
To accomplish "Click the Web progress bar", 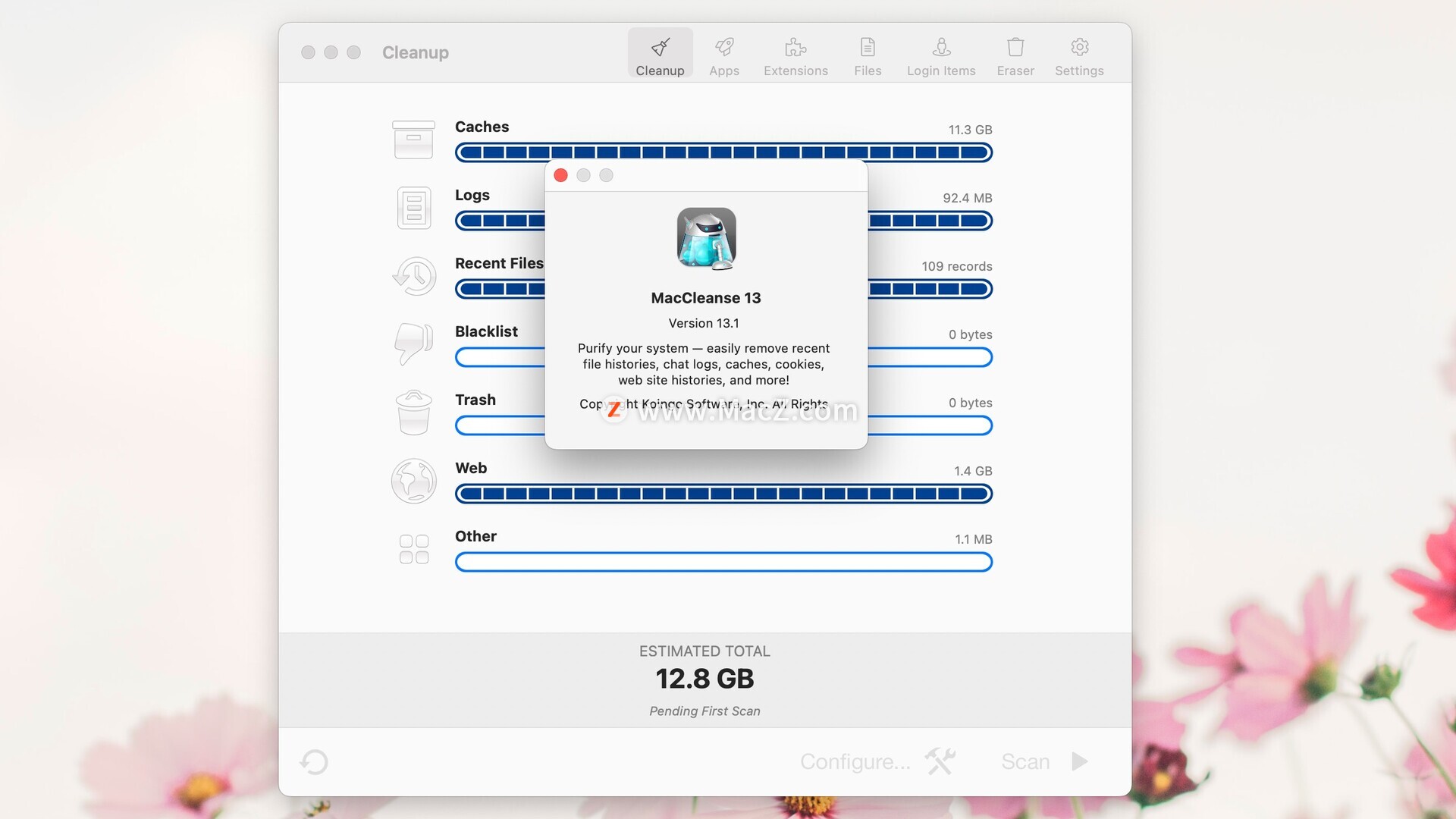I will pyautogui.click(x=723, y=494).
